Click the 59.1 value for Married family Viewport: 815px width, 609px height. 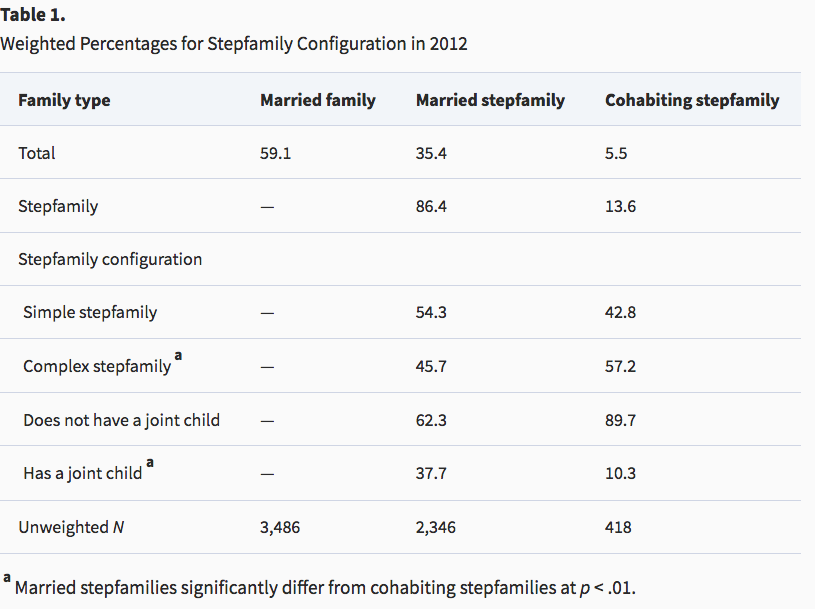click(x=275, y=153)
